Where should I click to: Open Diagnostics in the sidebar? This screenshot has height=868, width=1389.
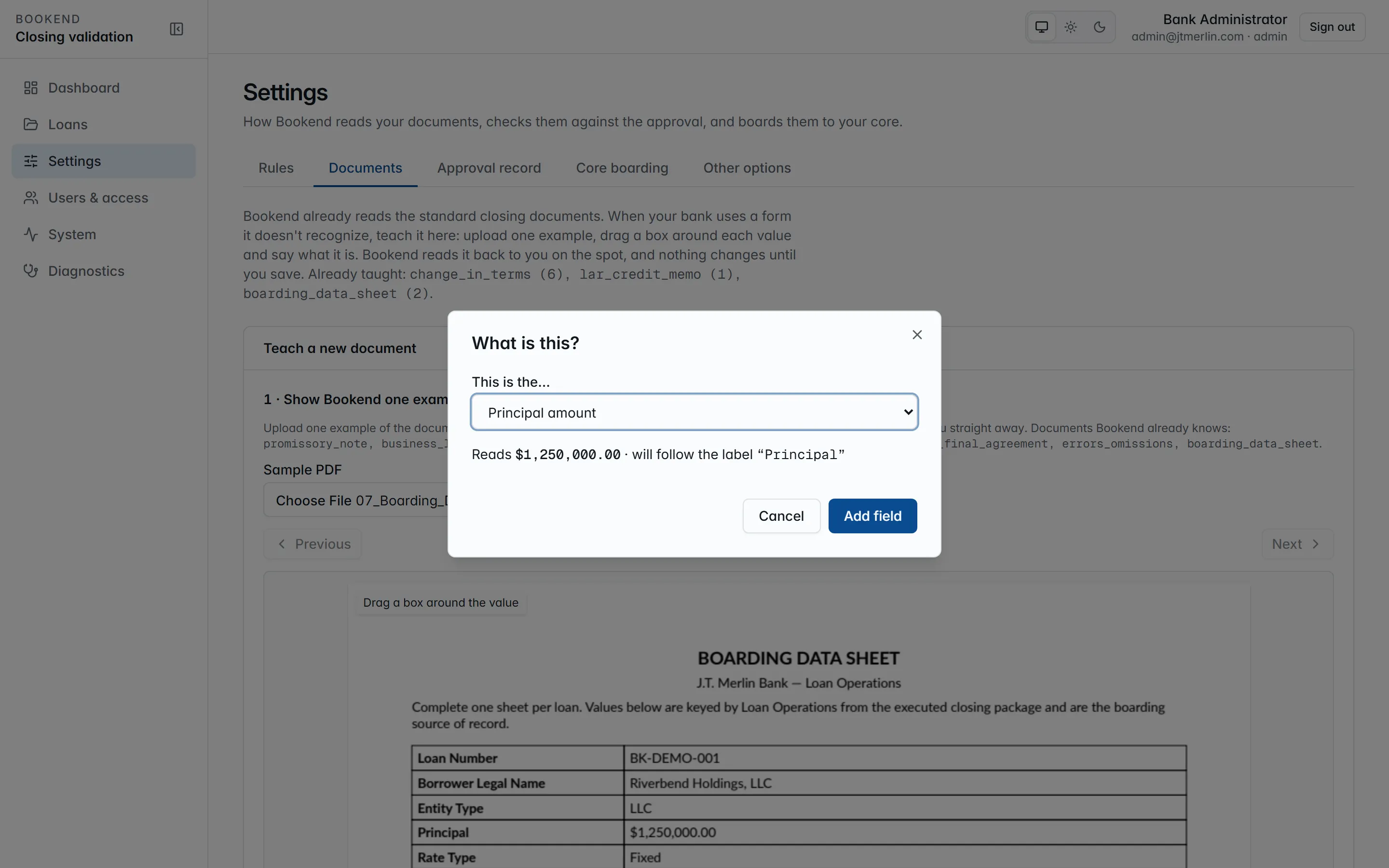(103, 271)
